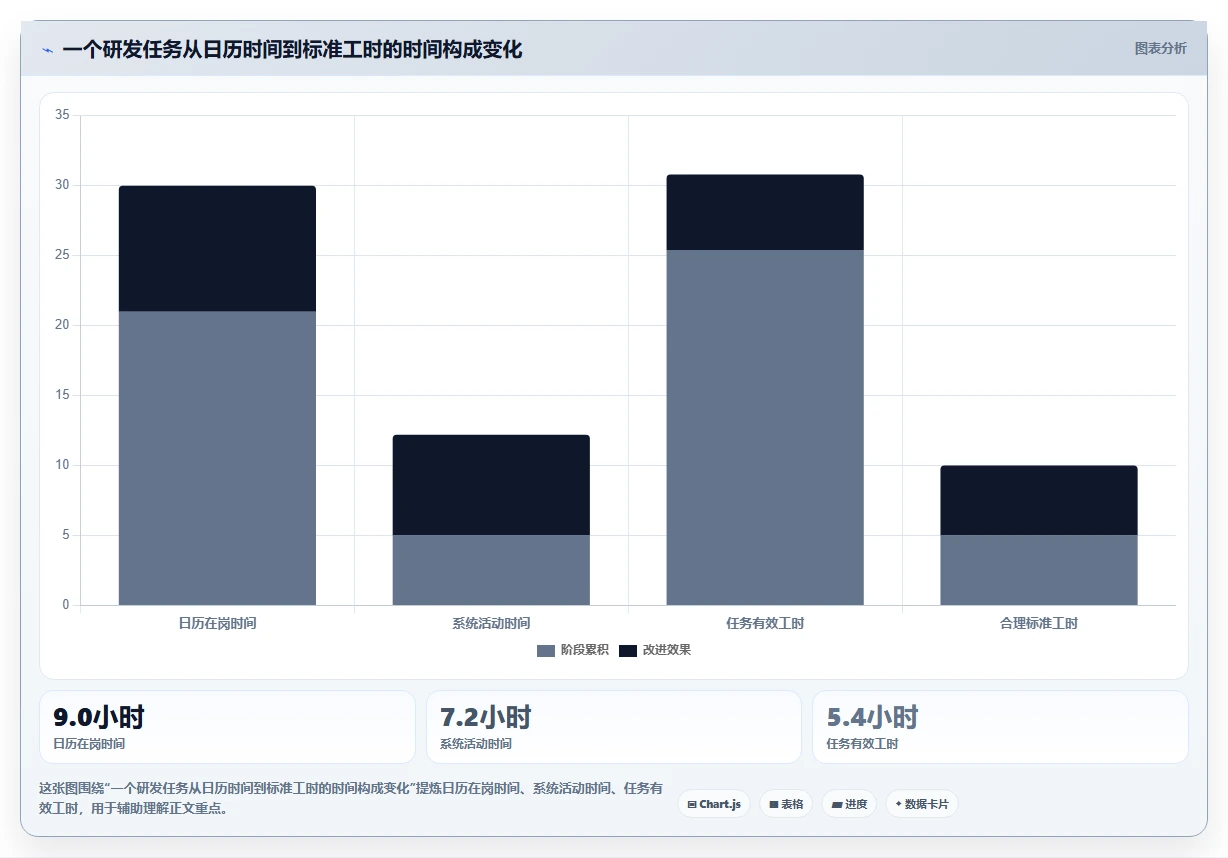Image resolution: width=1228 pixels, height=858 pixels.
Task: Click the 改进效果 legend color swatch
Action: 628,651
